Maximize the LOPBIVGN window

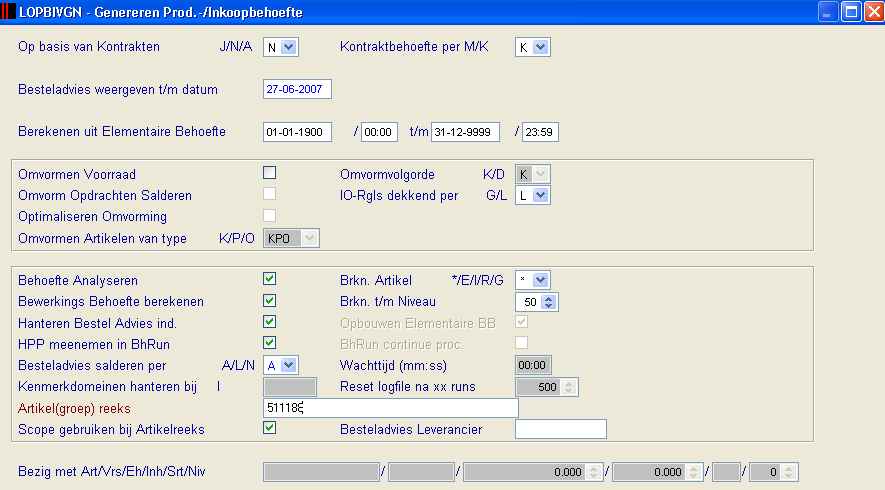851,12
